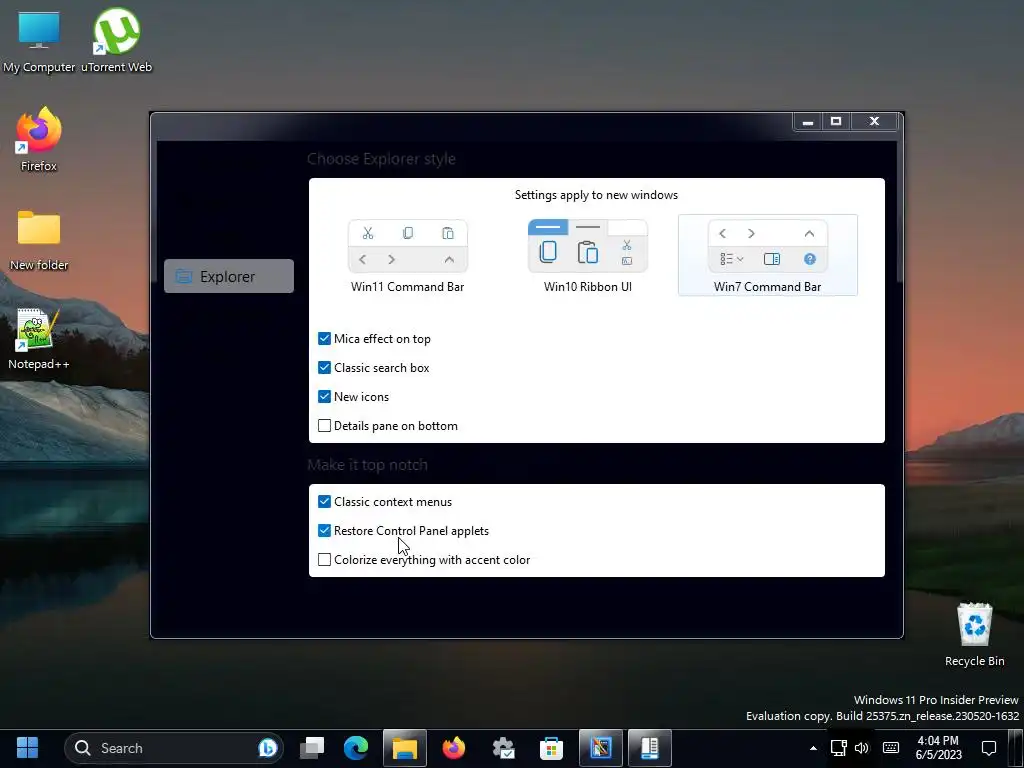The height and width of the screenshot is (768, 1024).
Task: Open the volume tray icon
Action: [x=862, y=748]
